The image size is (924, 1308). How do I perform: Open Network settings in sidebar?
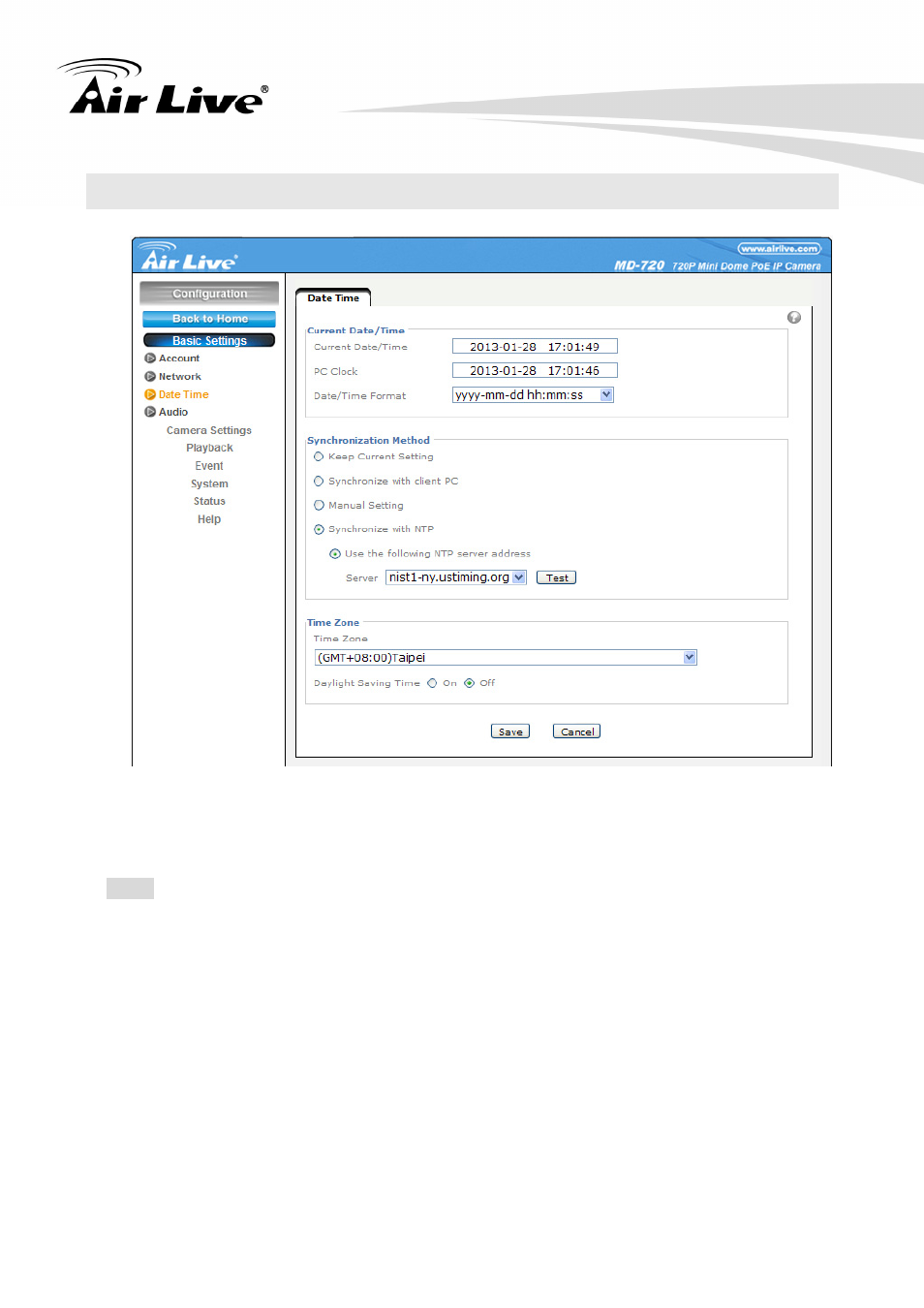tap(180, 377)
